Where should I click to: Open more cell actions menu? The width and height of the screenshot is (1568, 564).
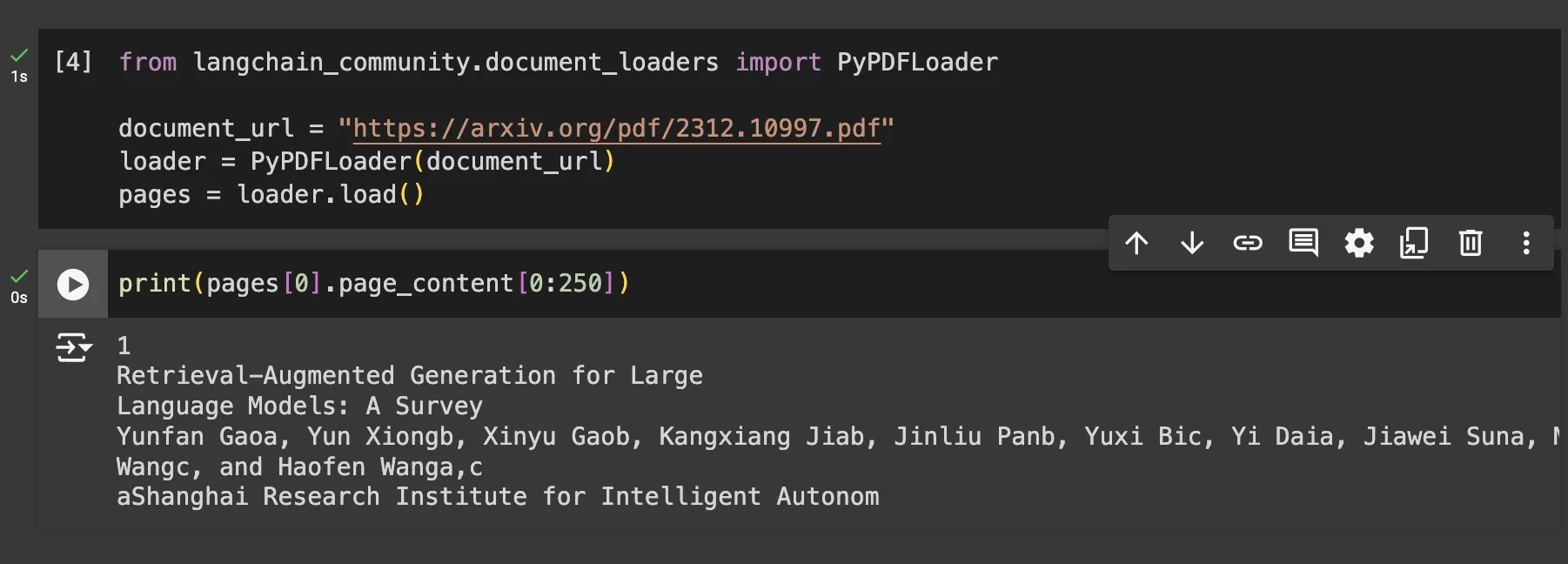1526,243
